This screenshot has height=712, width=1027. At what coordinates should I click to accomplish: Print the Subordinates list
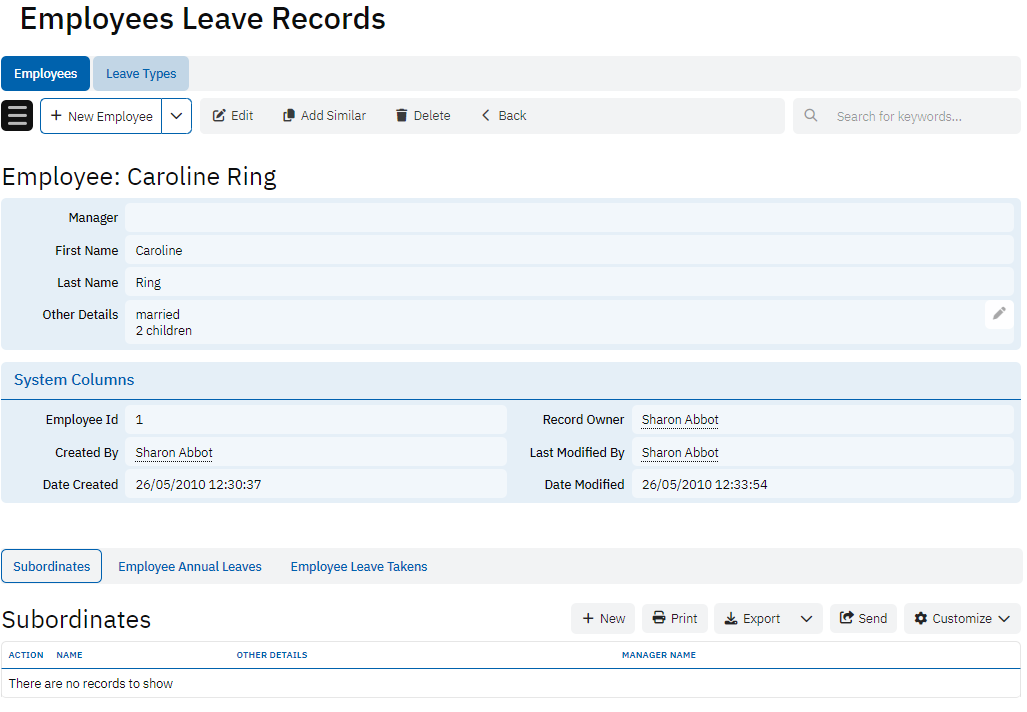tap(675, 619)
